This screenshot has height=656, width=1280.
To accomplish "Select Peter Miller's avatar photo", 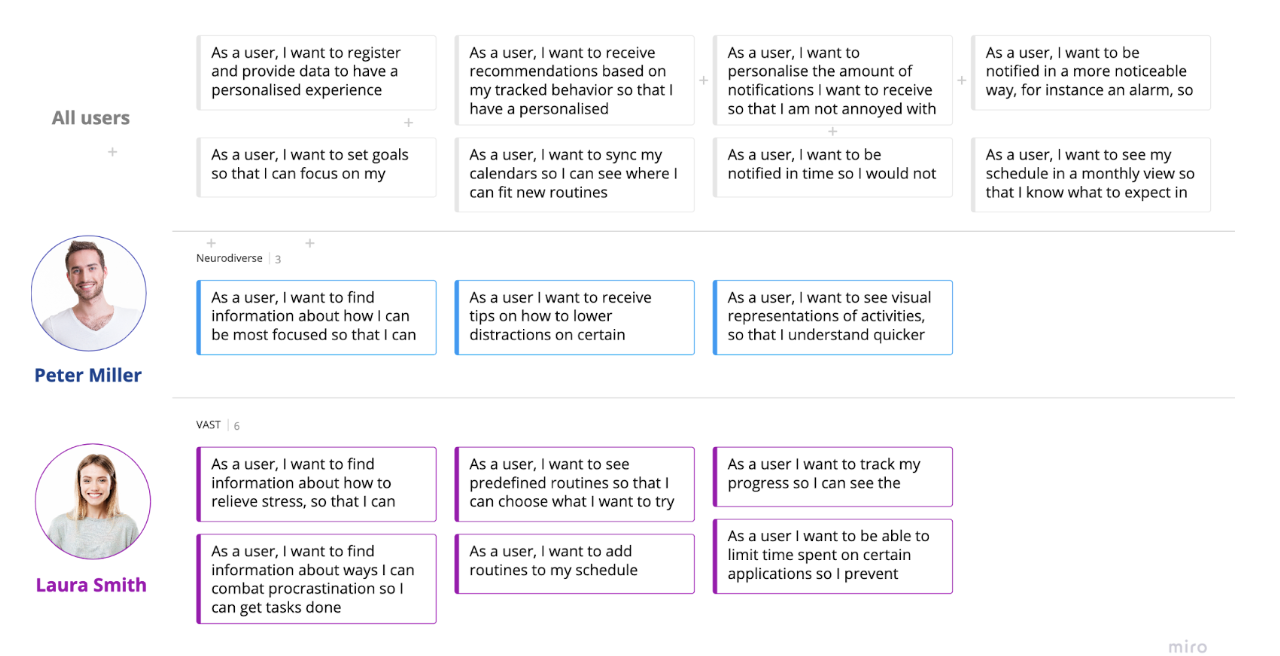I will point(89,293).
